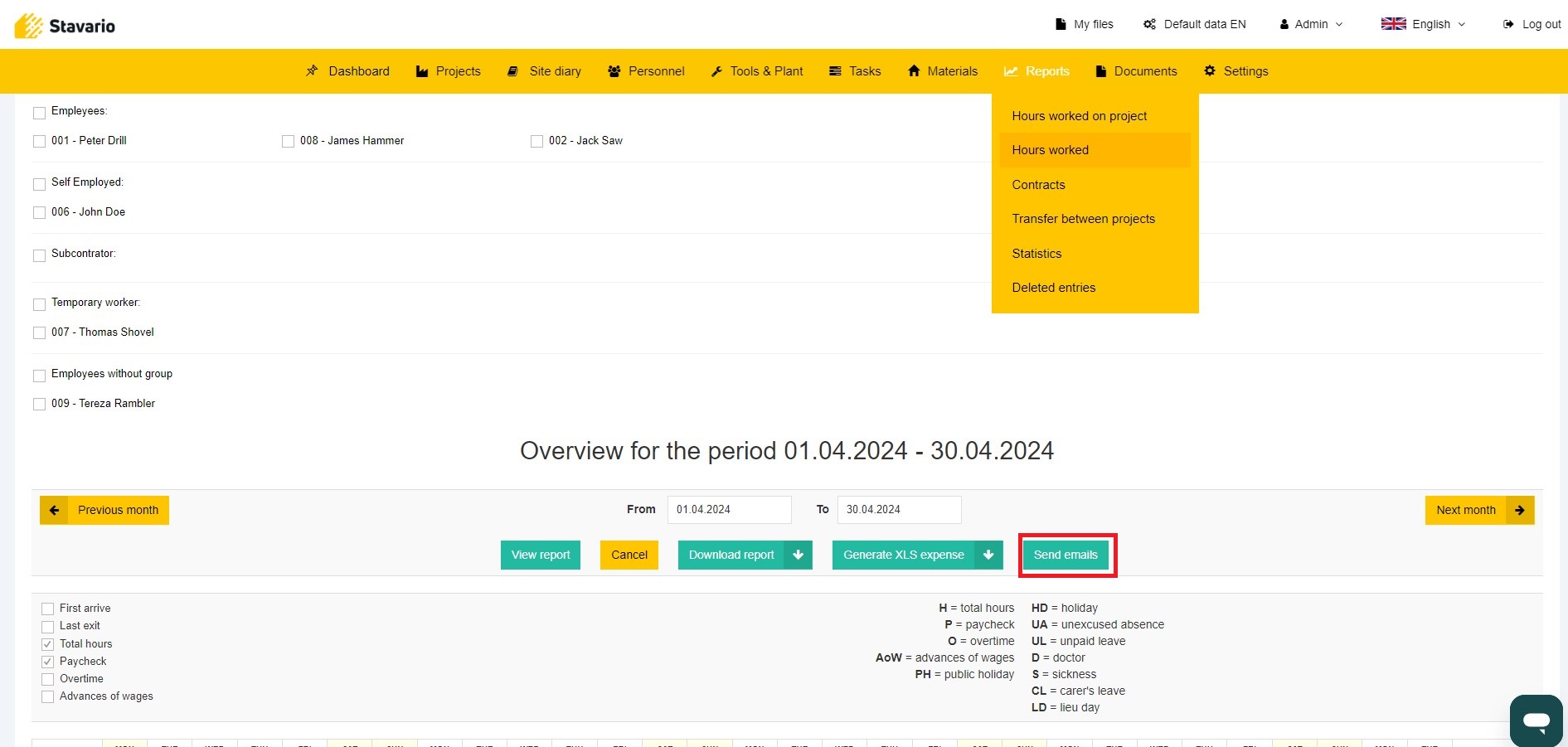
Task: Click the To date field
Action: click(900, 510)
